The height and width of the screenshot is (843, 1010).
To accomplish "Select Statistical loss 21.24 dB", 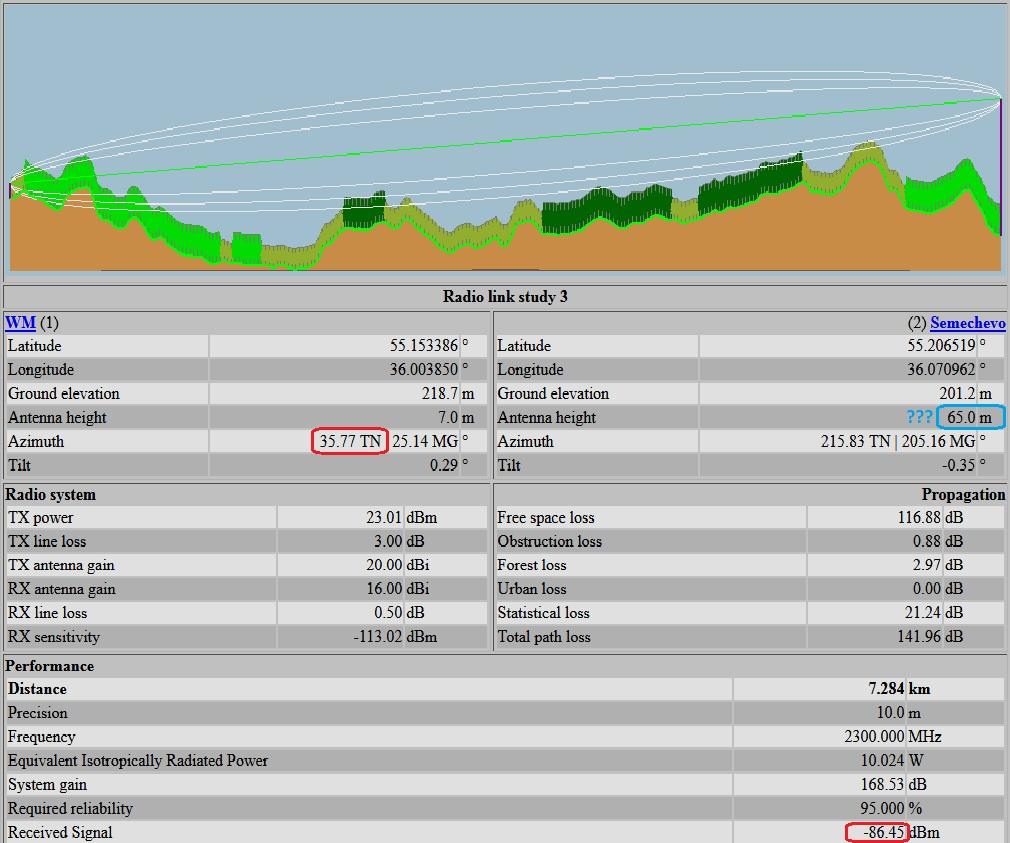I will pos(934,613).
